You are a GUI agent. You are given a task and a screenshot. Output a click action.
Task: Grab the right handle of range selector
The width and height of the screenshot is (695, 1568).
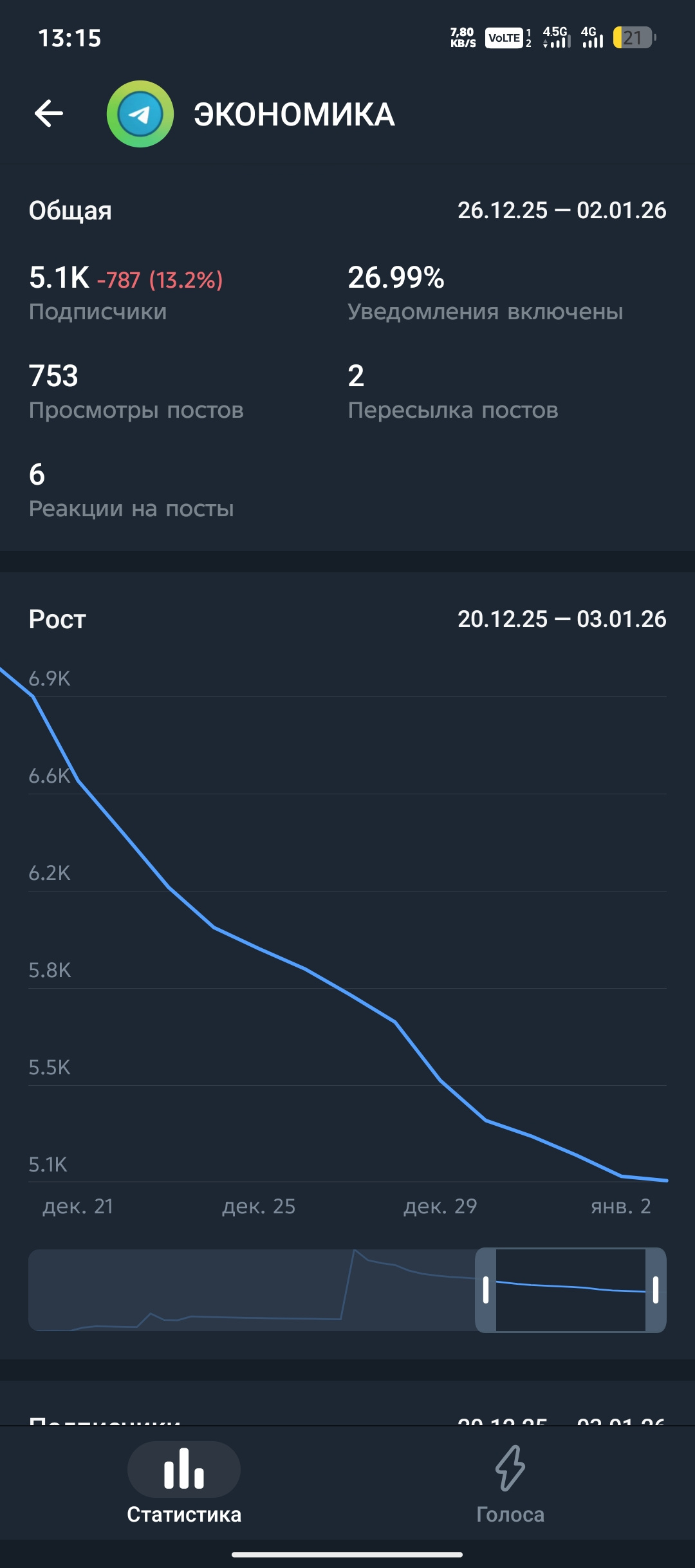[x=655, y=1290]
